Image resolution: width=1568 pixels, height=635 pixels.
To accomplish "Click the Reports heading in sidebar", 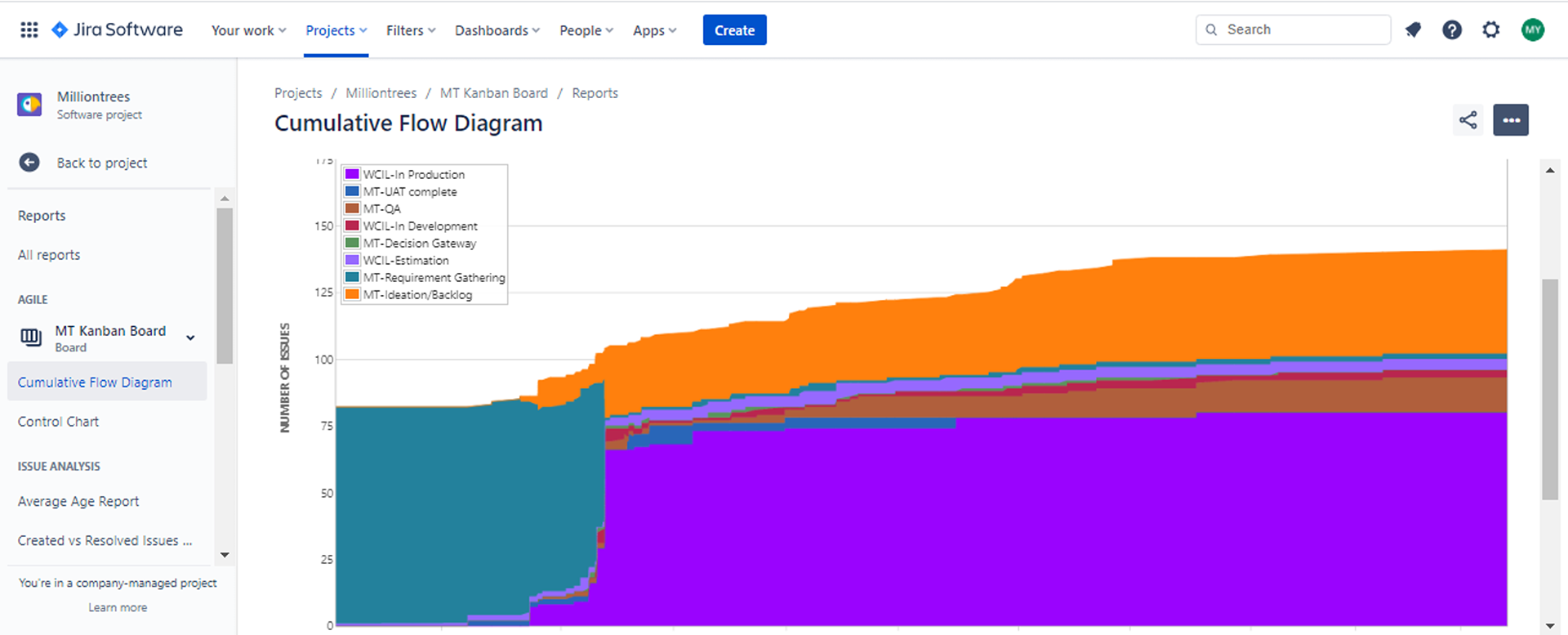I will coord(42,216).
